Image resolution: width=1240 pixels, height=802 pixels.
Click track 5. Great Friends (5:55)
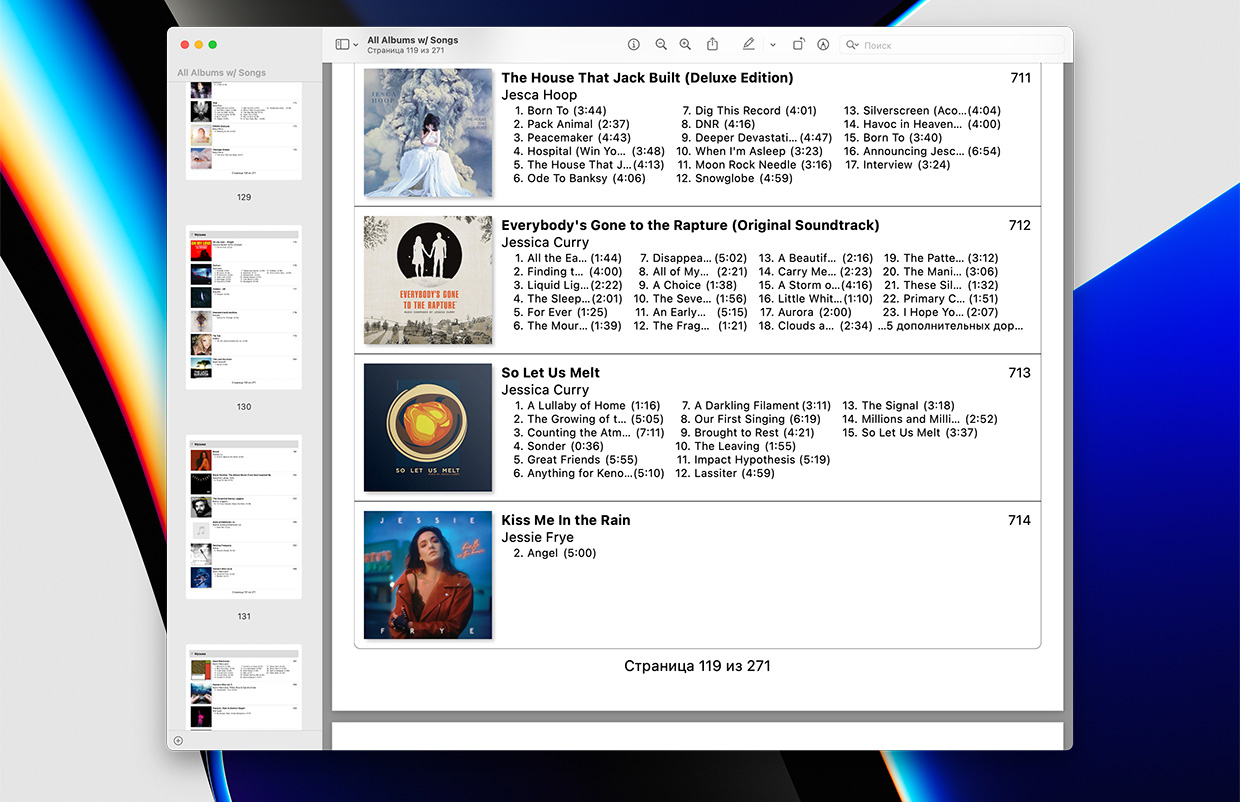coord(575,460)
